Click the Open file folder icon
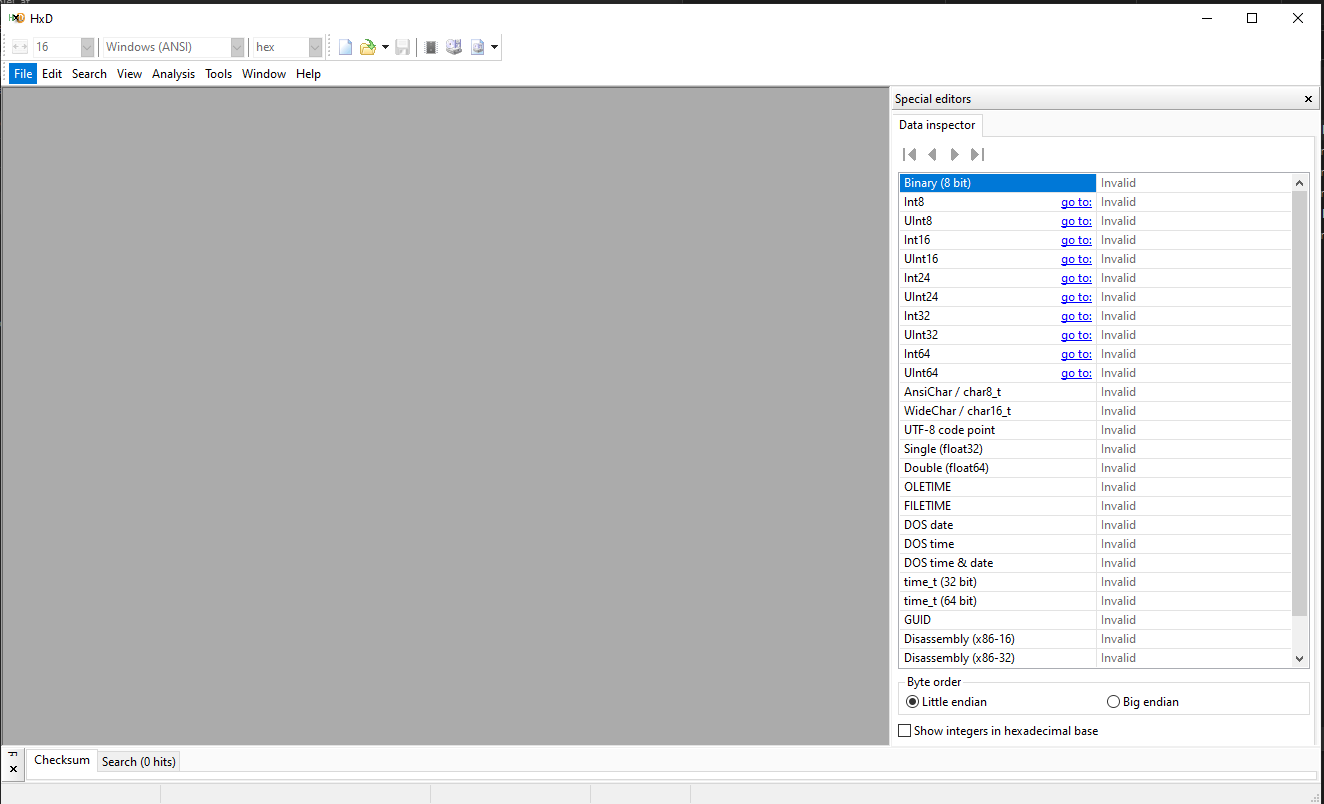 [x=367, y=47]
